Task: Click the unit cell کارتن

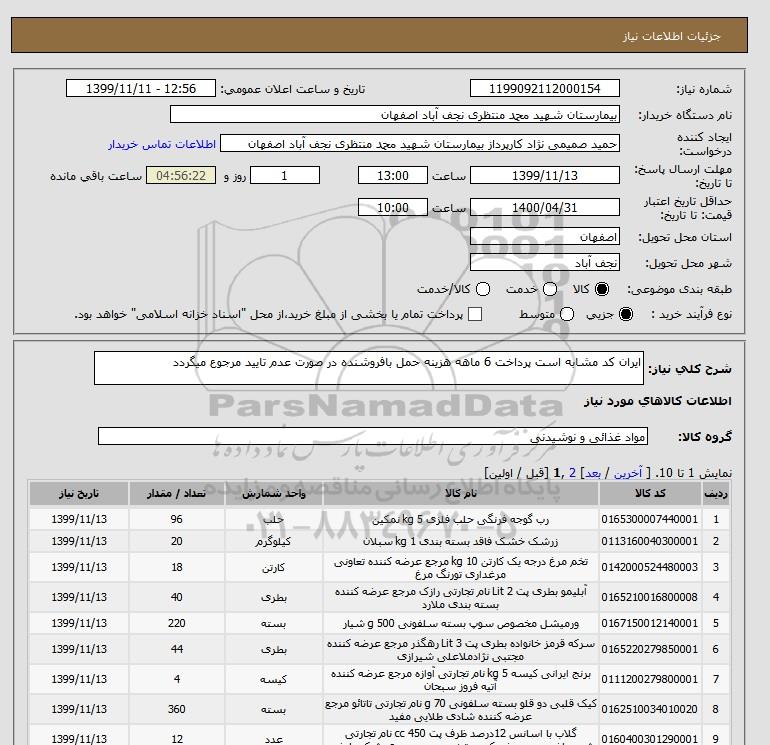Action: tap(274, 567)
